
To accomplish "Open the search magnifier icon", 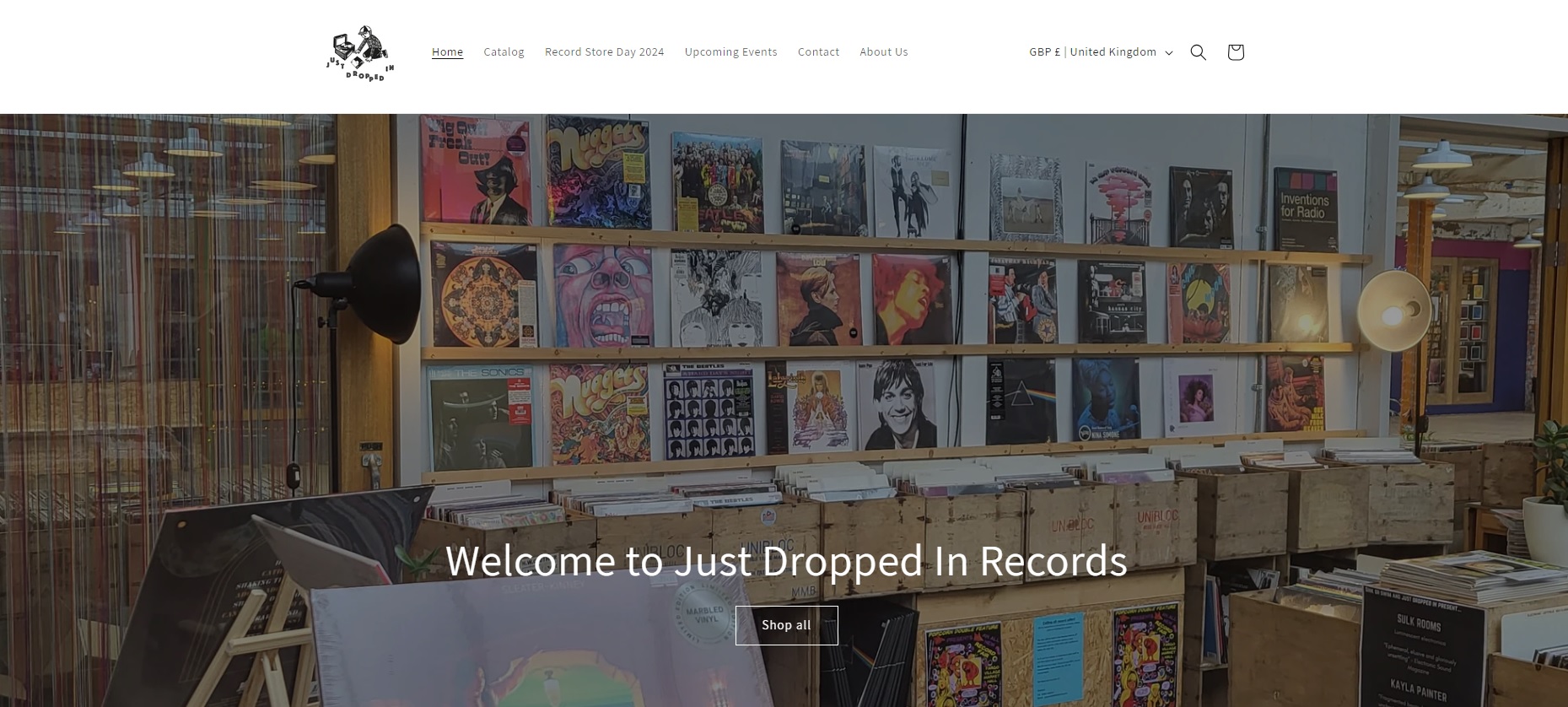I will click(1198, 52).
